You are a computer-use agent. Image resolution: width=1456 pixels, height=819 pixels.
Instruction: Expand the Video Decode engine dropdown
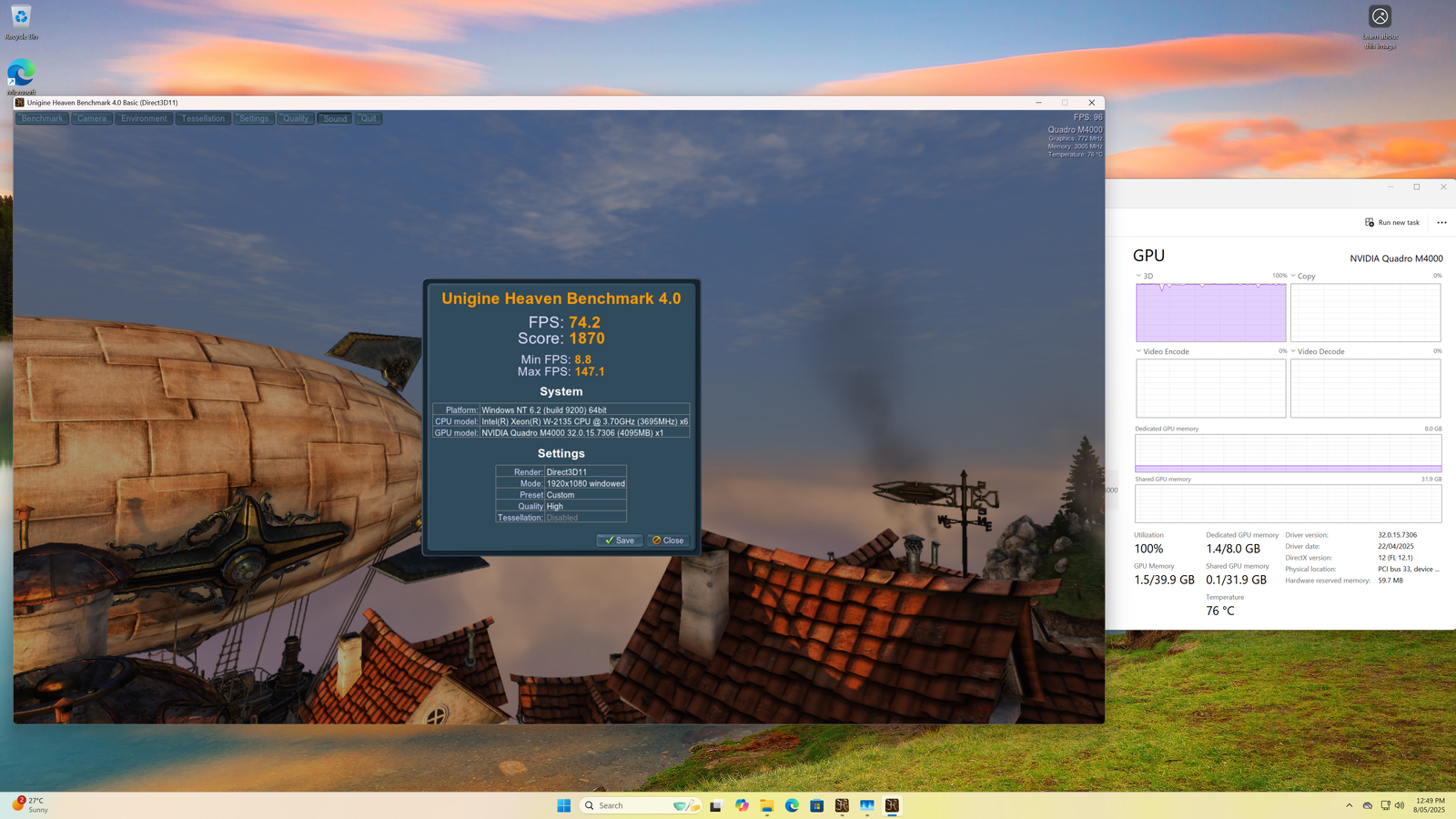pos(1293,351)
